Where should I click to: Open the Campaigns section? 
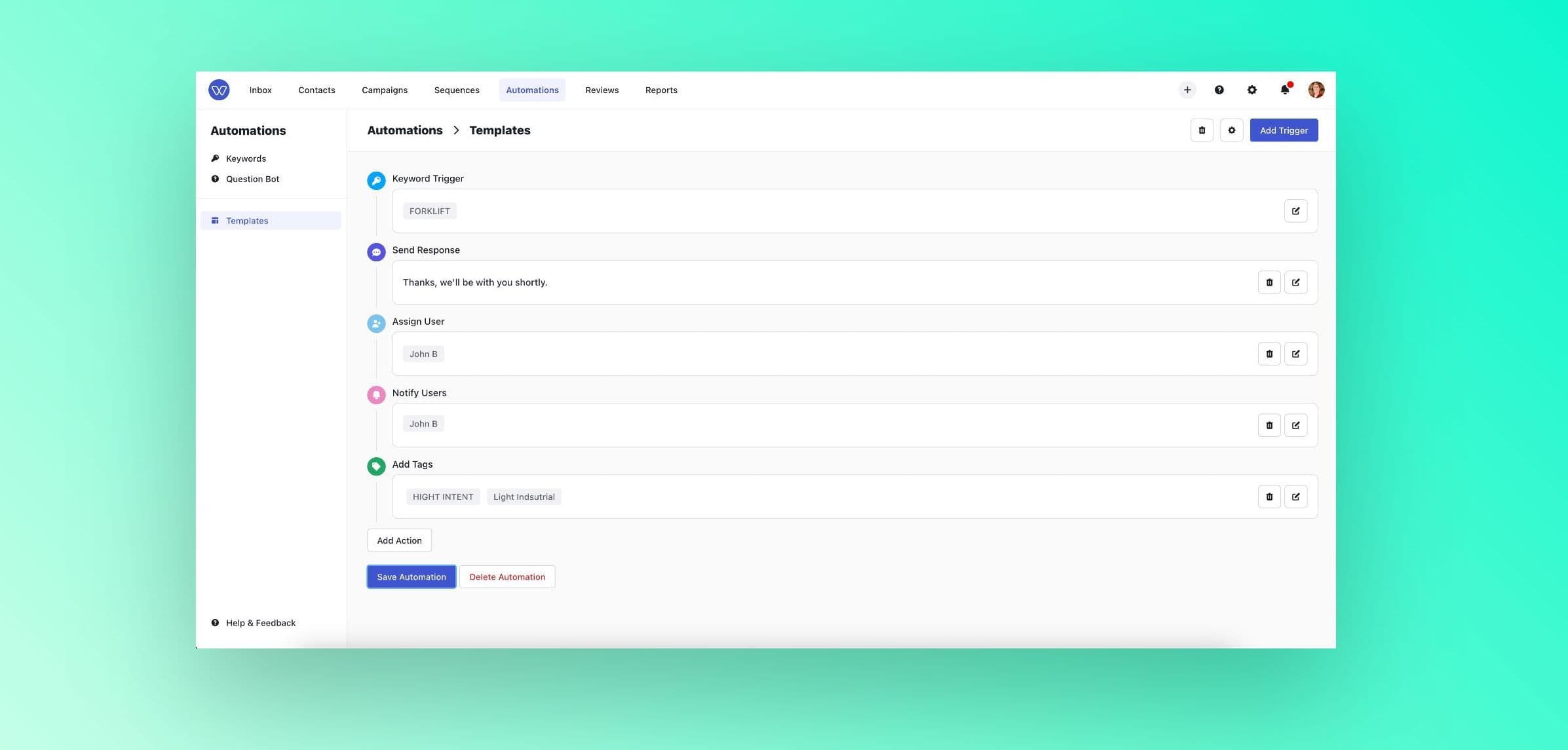(x=384, y=90)
